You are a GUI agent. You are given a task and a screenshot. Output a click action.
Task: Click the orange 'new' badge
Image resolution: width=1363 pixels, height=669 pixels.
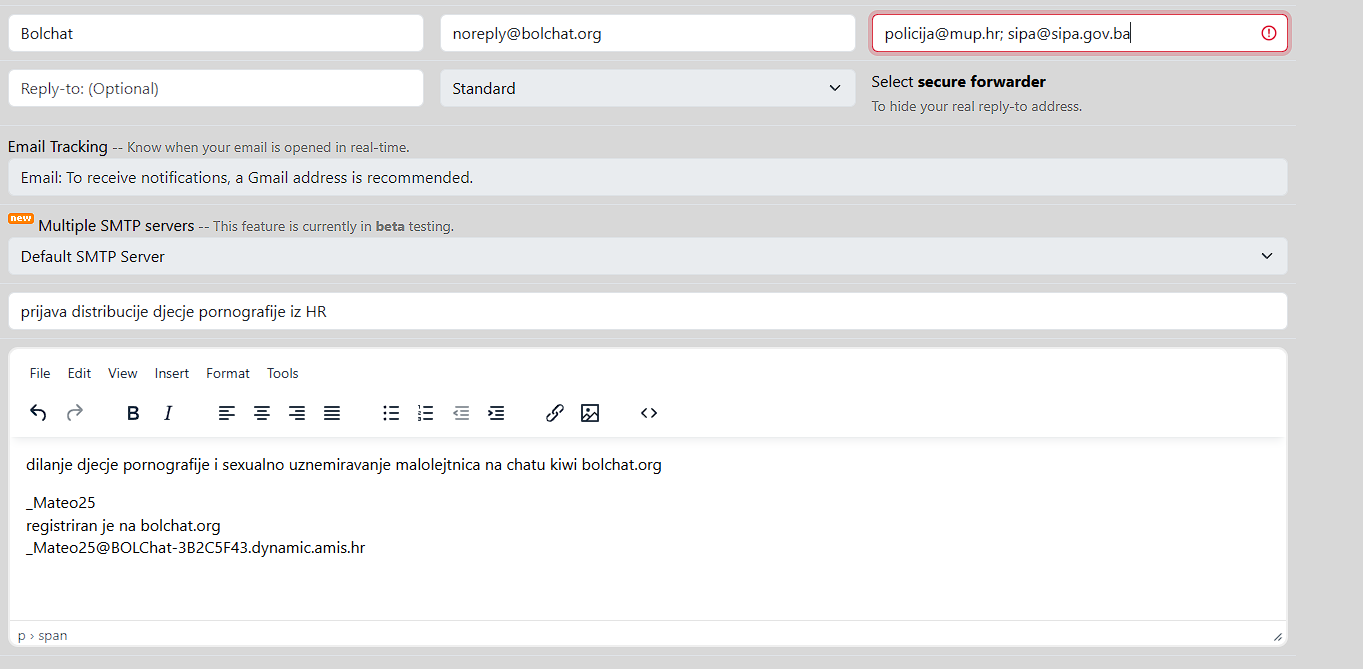21,218
